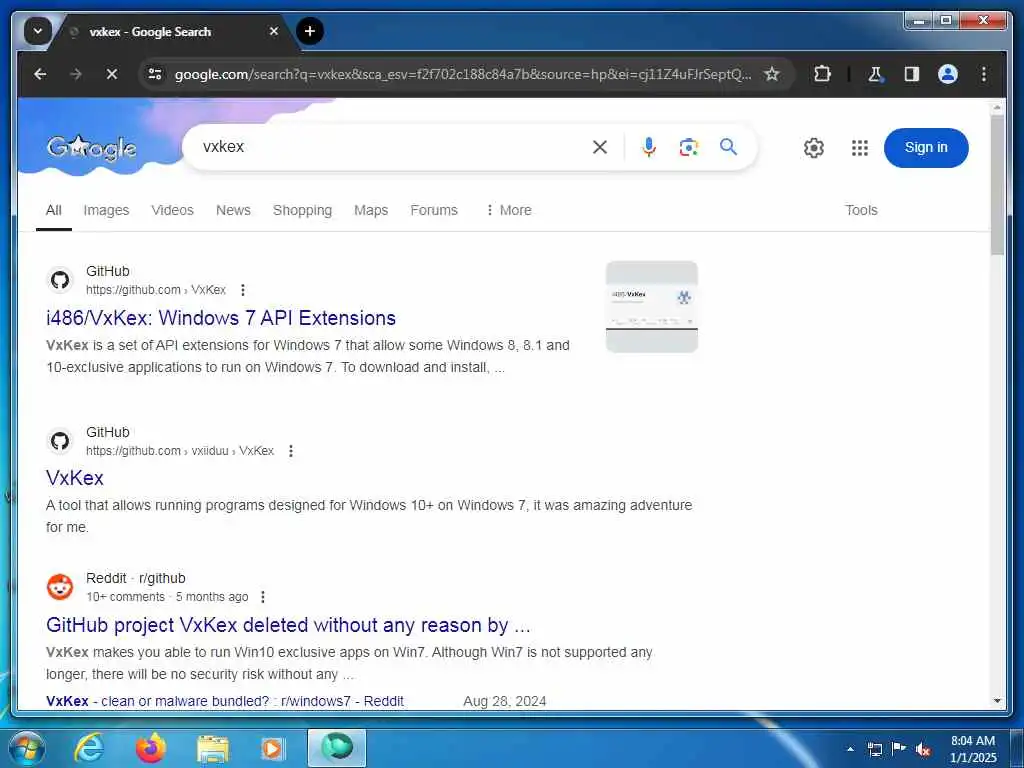Viewport: 1024px width, 768px height.
Task: Switch to the Images tab
Action: (106, 210)
